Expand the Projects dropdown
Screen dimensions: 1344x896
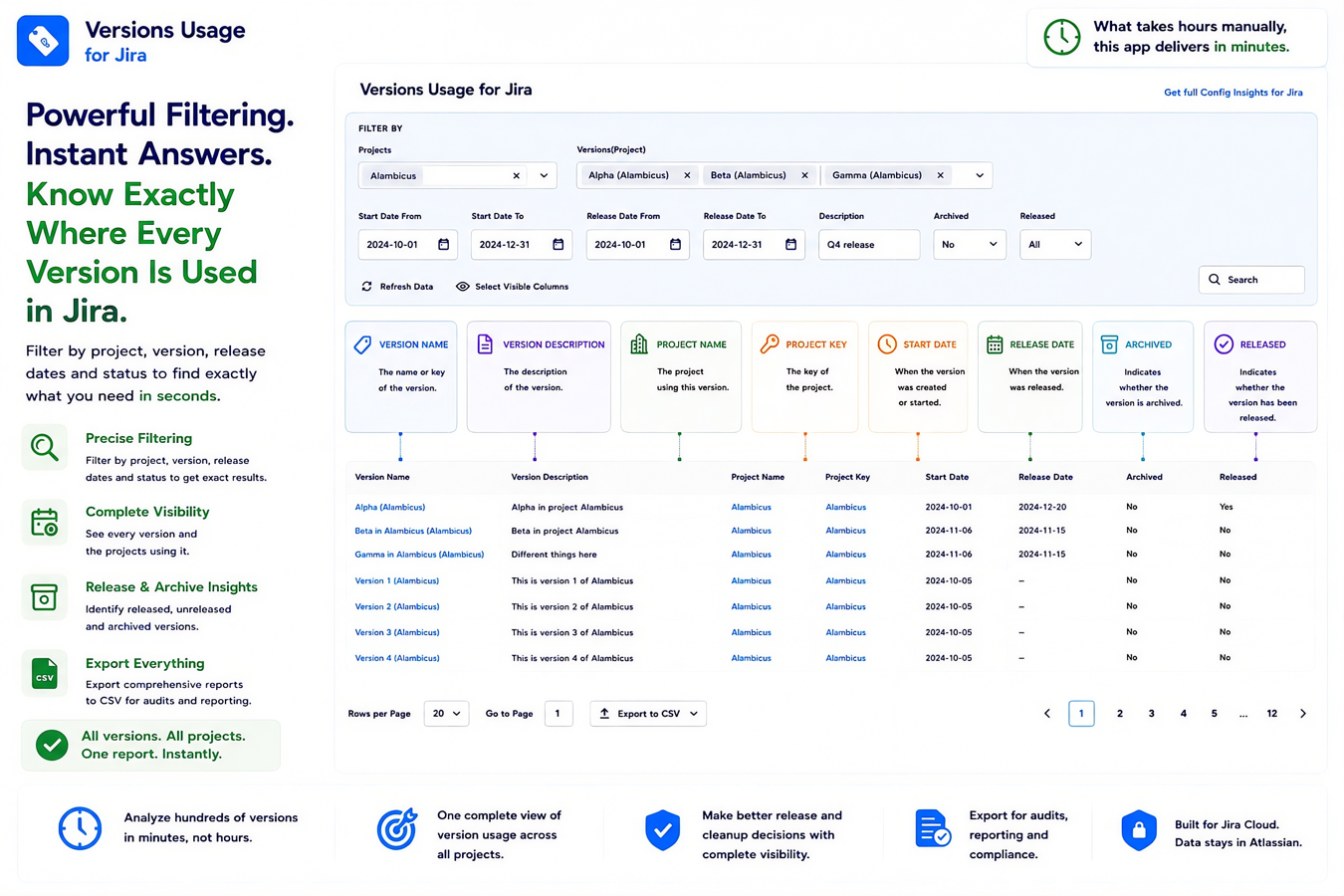(544, 176)
